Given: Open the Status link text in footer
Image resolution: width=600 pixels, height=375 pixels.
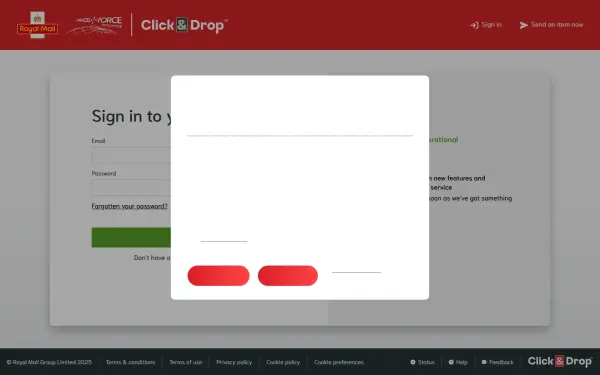Looking at the screenshot, I should point(426,362).
